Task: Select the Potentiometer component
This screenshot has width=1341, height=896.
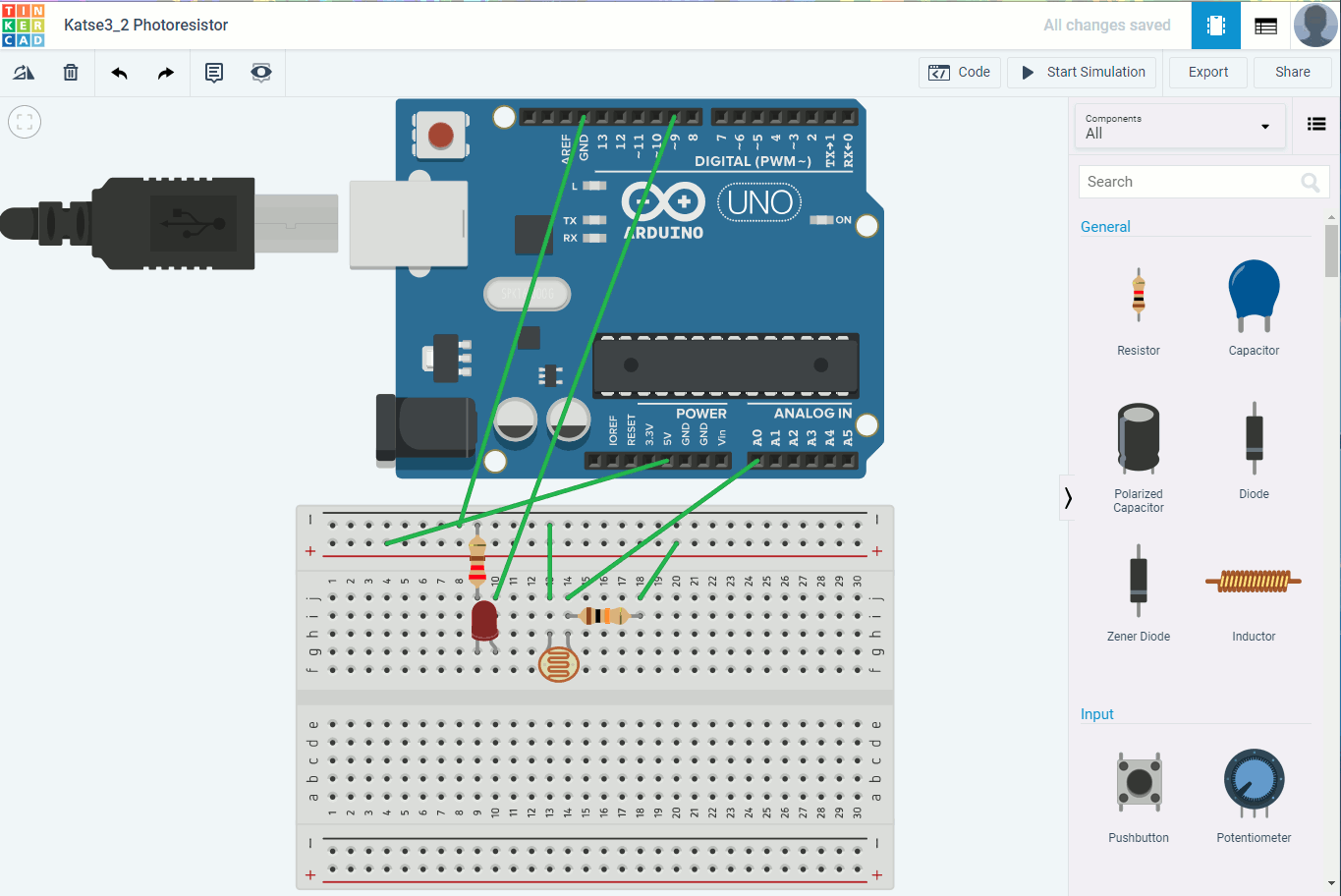Action: tap(1254, 796)
